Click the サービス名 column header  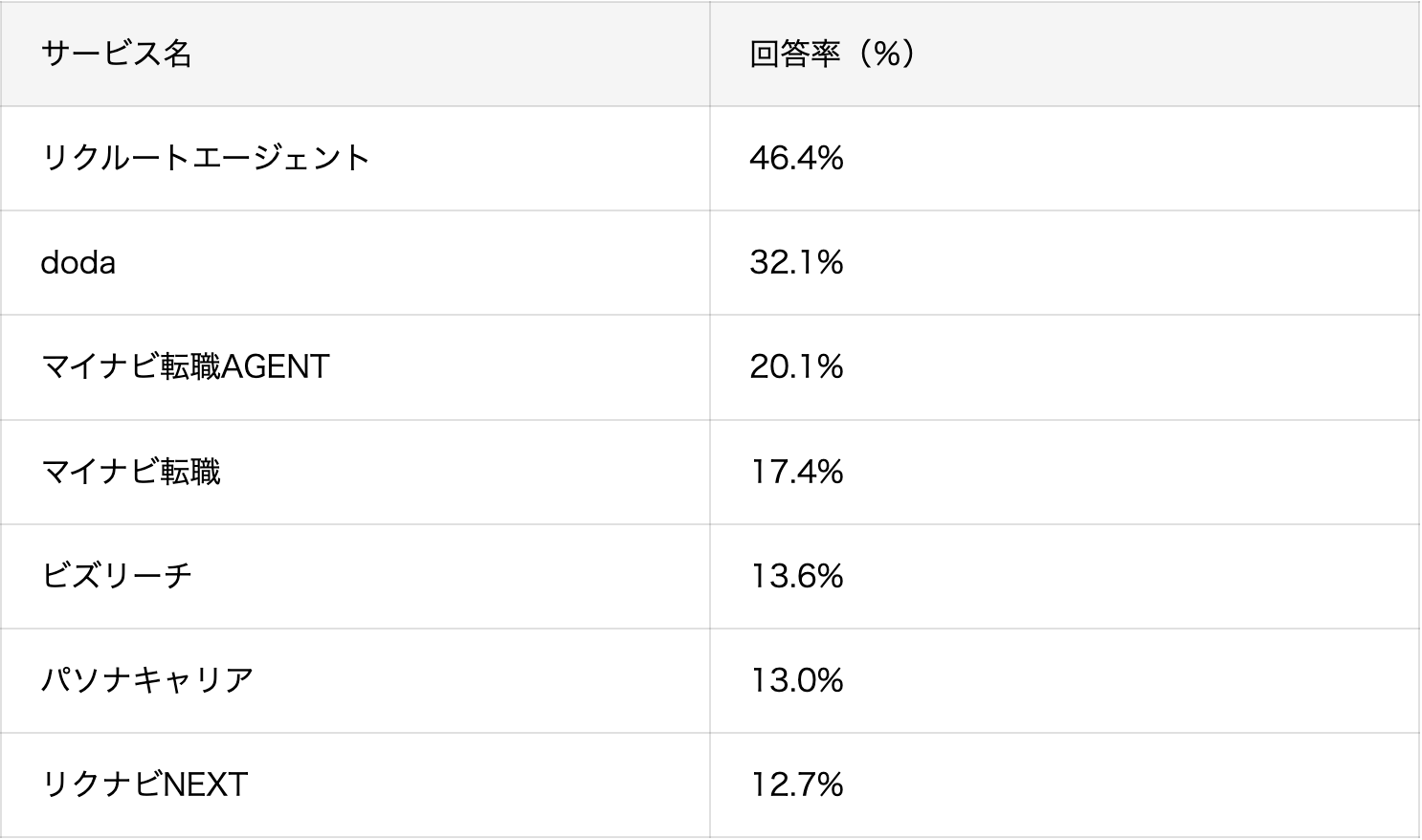tap(116, 54)
